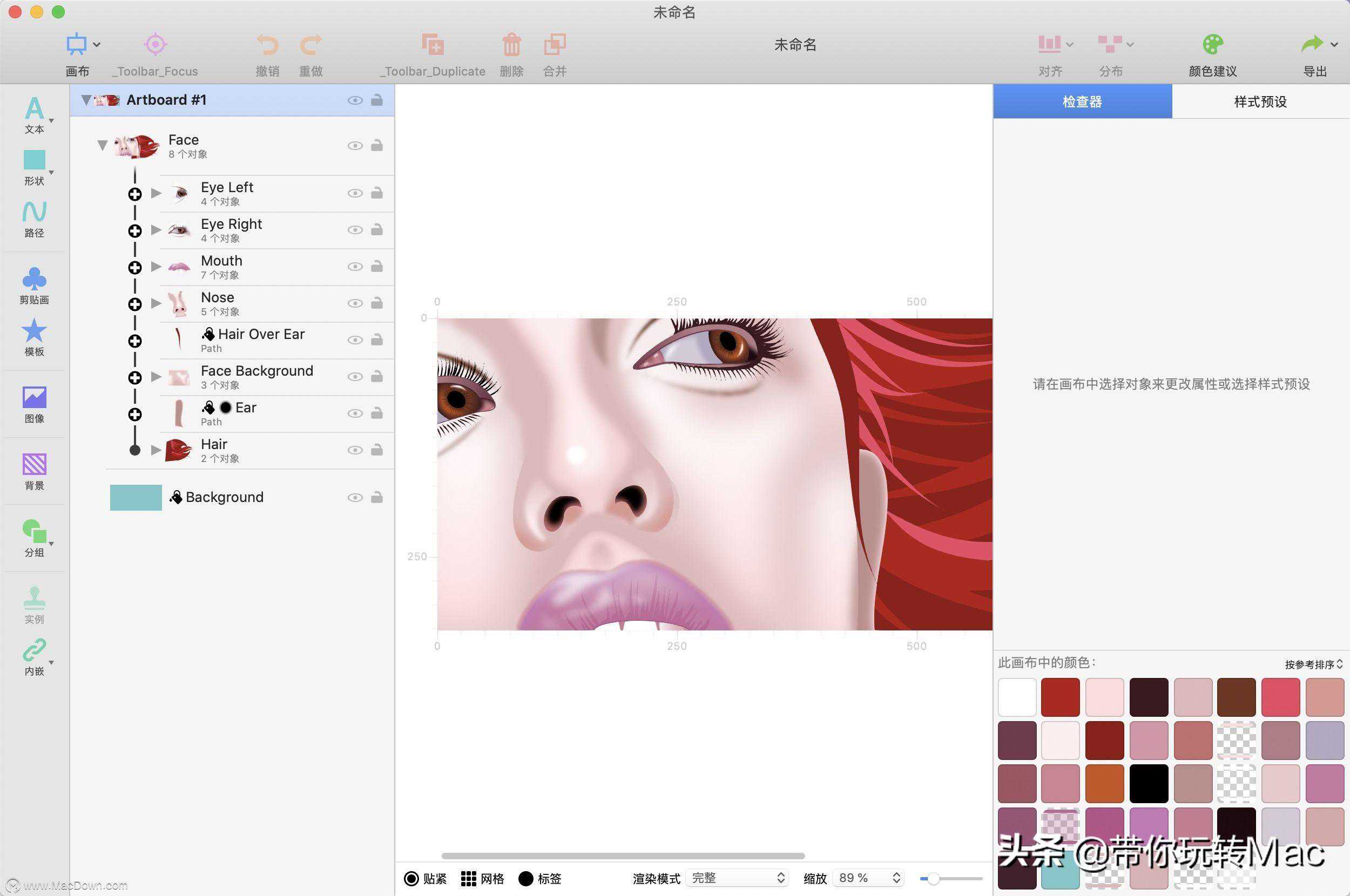Switch to the 检查器 tab
Viewport: 1350px width, 896px height.
1082,101
